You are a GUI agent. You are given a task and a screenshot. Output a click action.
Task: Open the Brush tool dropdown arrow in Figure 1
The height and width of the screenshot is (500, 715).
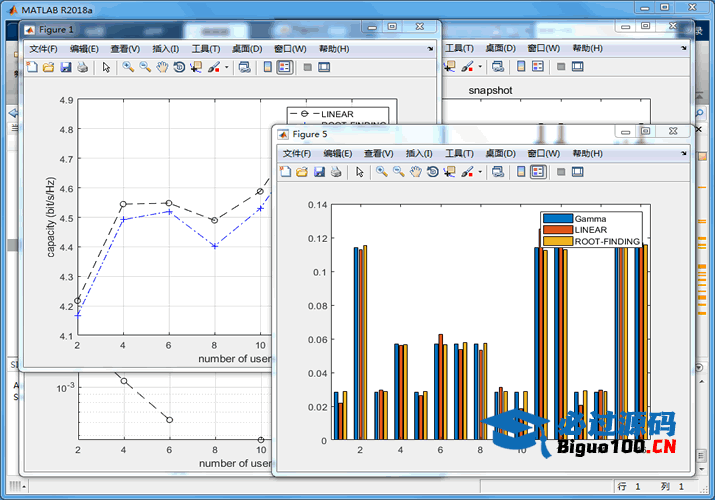[x=227, y=68]
